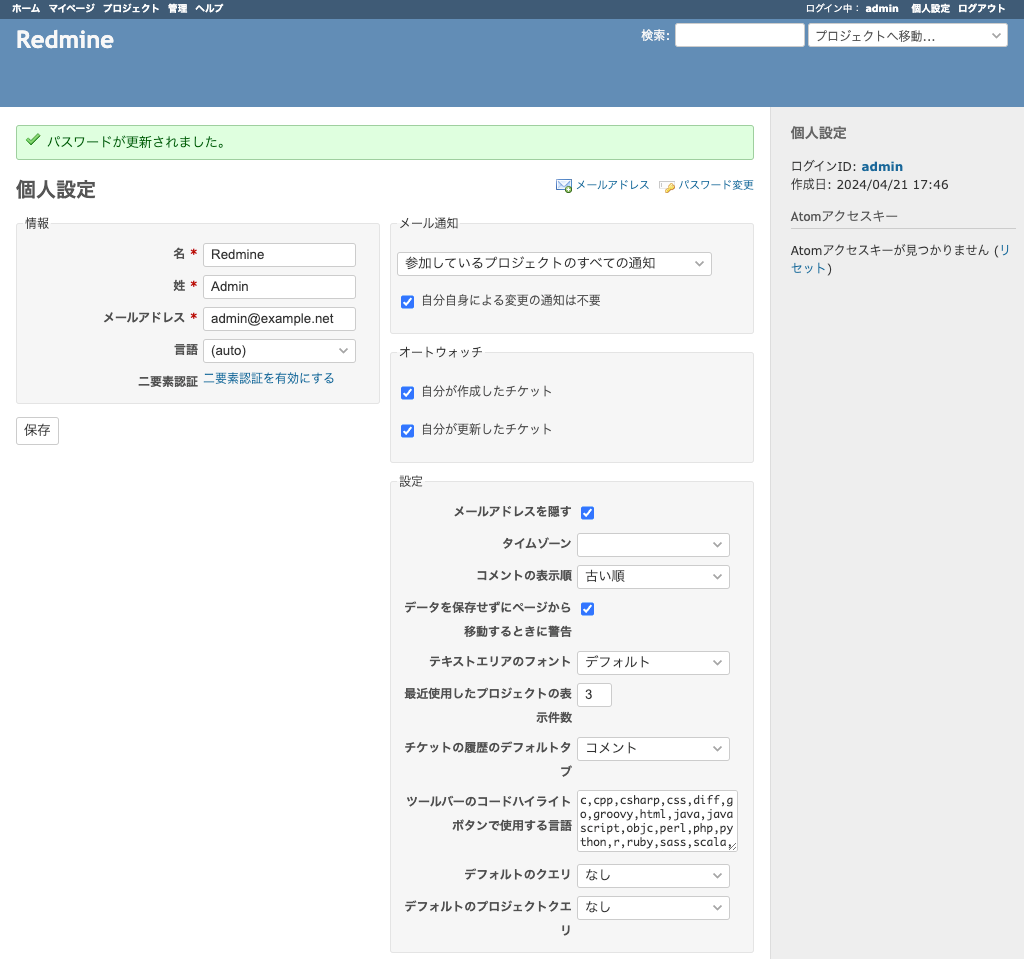This screenshot has width=1024, height=959.
Task: Click the 名 field containing Redmine
Action: [279, 255]
